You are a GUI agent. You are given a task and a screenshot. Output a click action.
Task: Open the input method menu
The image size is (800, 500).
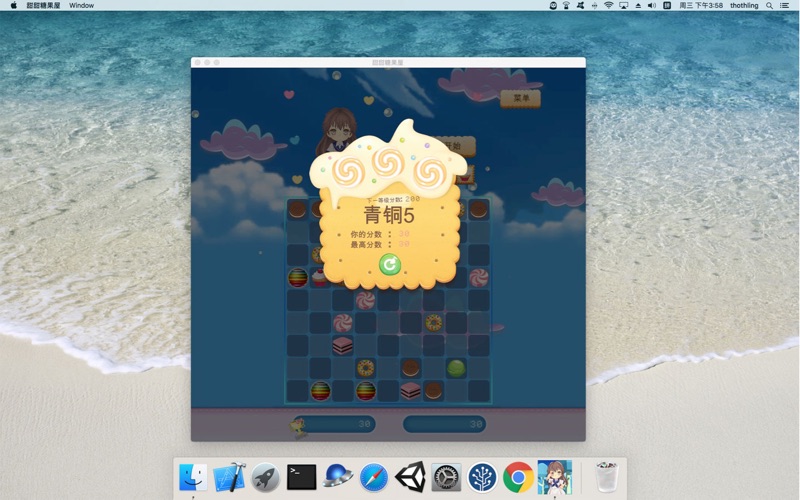coord(667,5)
